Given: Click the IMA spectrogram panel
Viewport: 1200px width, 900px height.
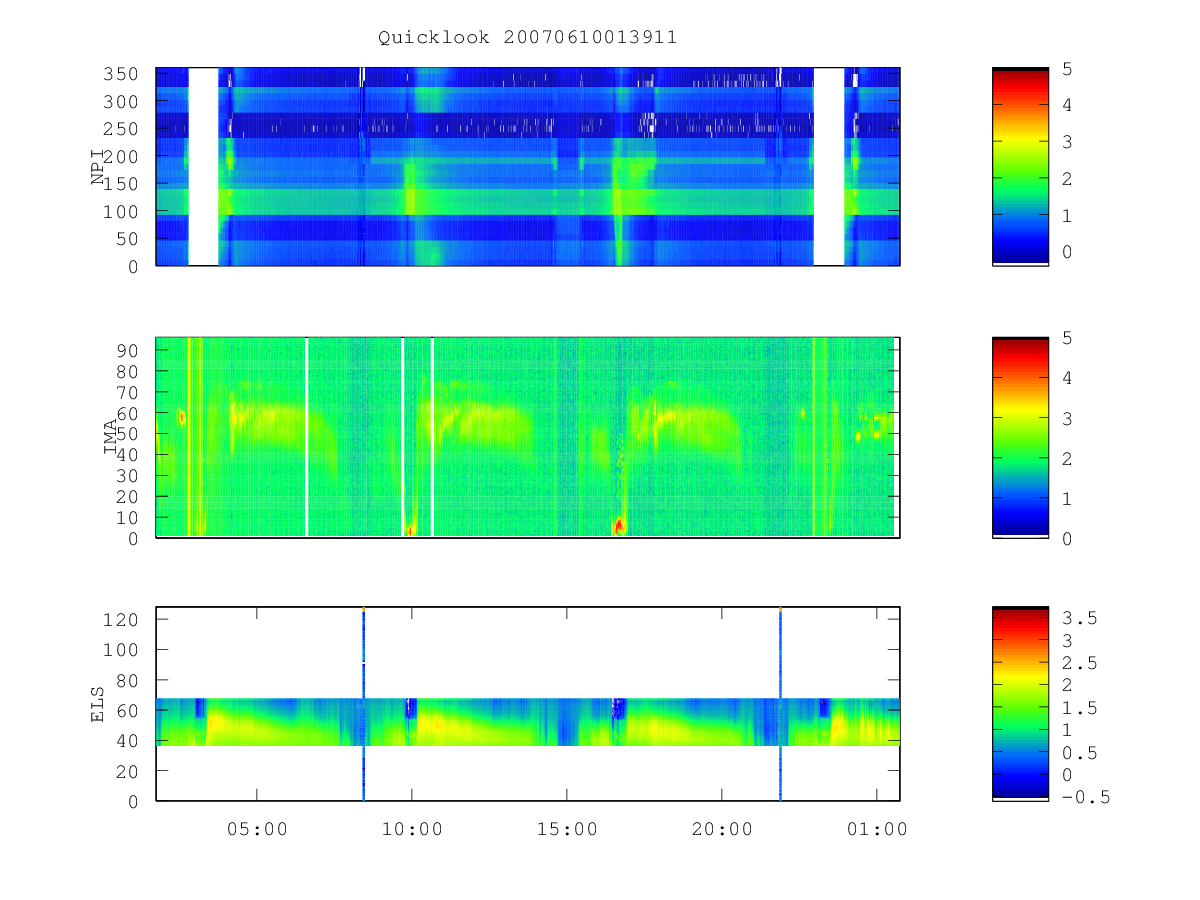Looking at the screenshot, I should click(x=528, y=437).
